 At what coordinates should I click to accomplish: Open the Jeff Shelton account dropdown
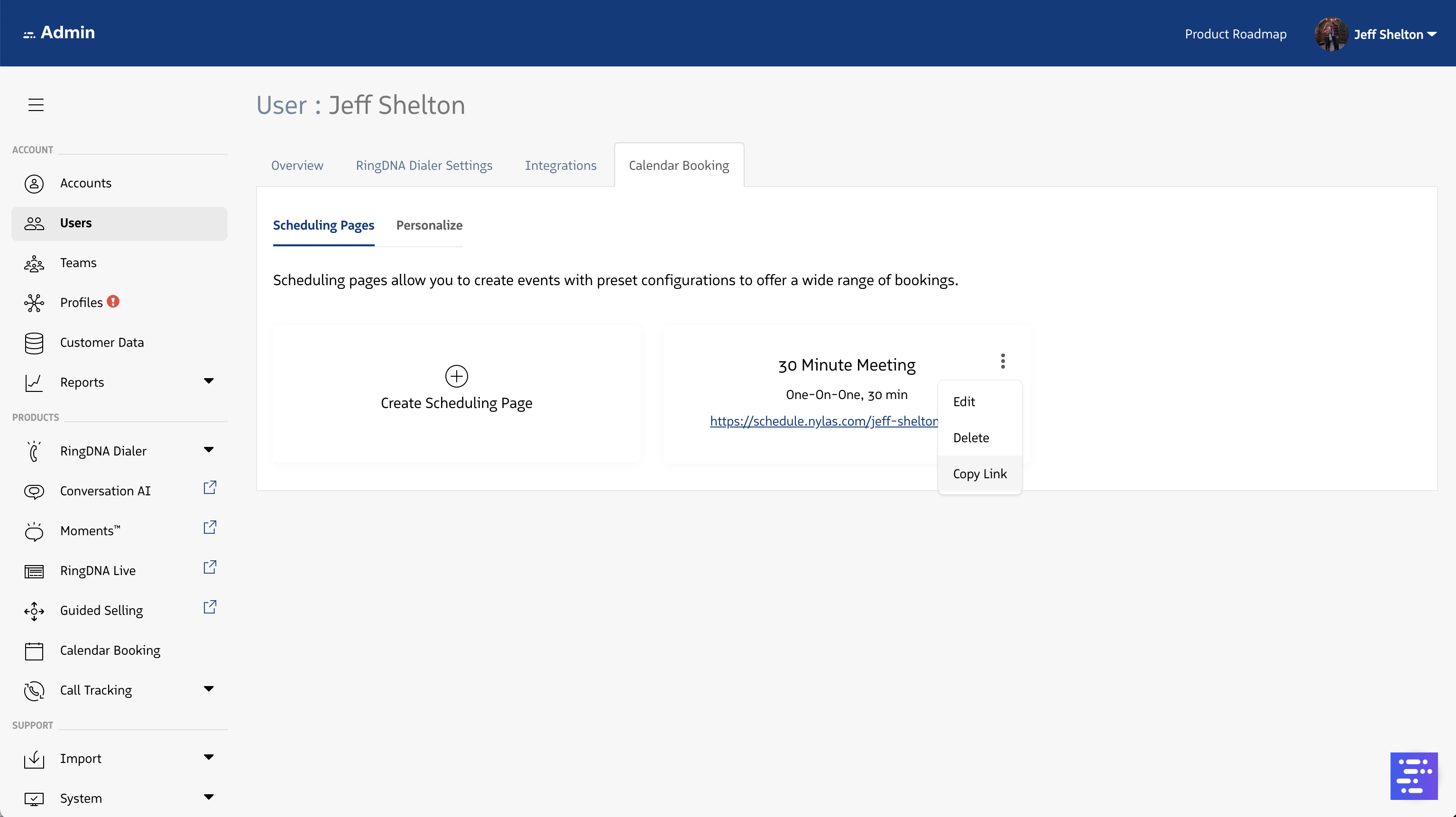1394,35
